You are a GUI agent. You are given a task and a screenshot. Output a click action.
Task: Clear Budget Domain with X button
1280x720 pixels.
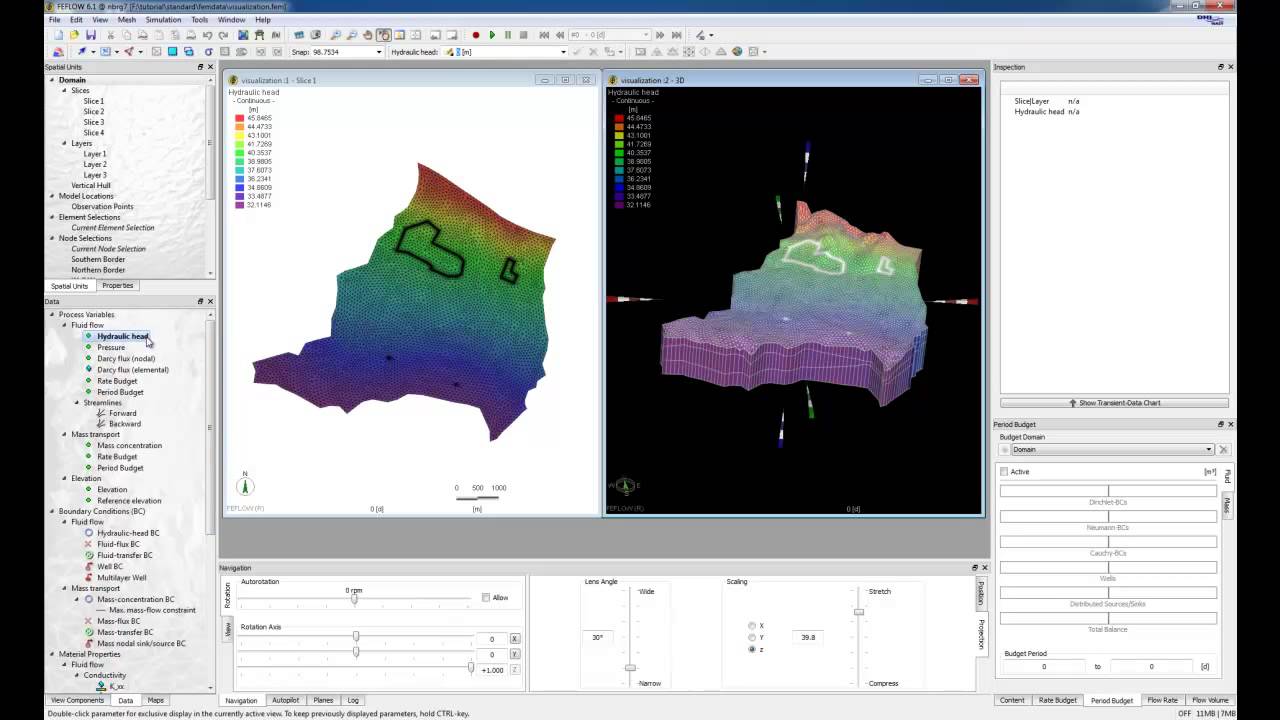(1223, 450)
